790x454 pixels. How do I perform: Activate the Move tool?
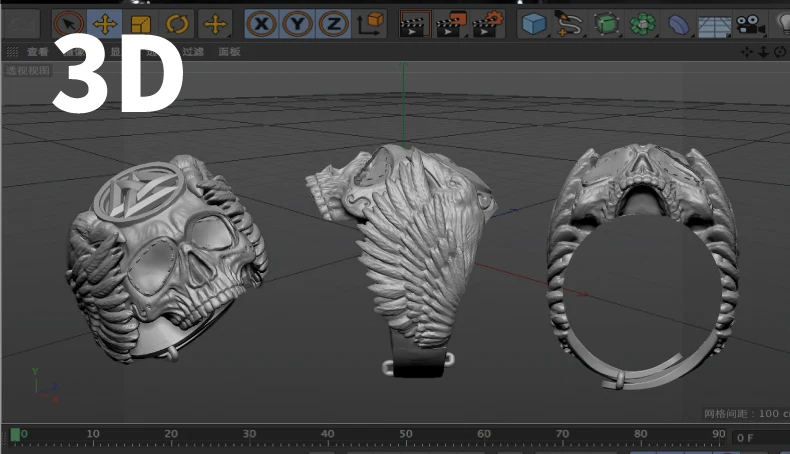click(x=104, y=24)
